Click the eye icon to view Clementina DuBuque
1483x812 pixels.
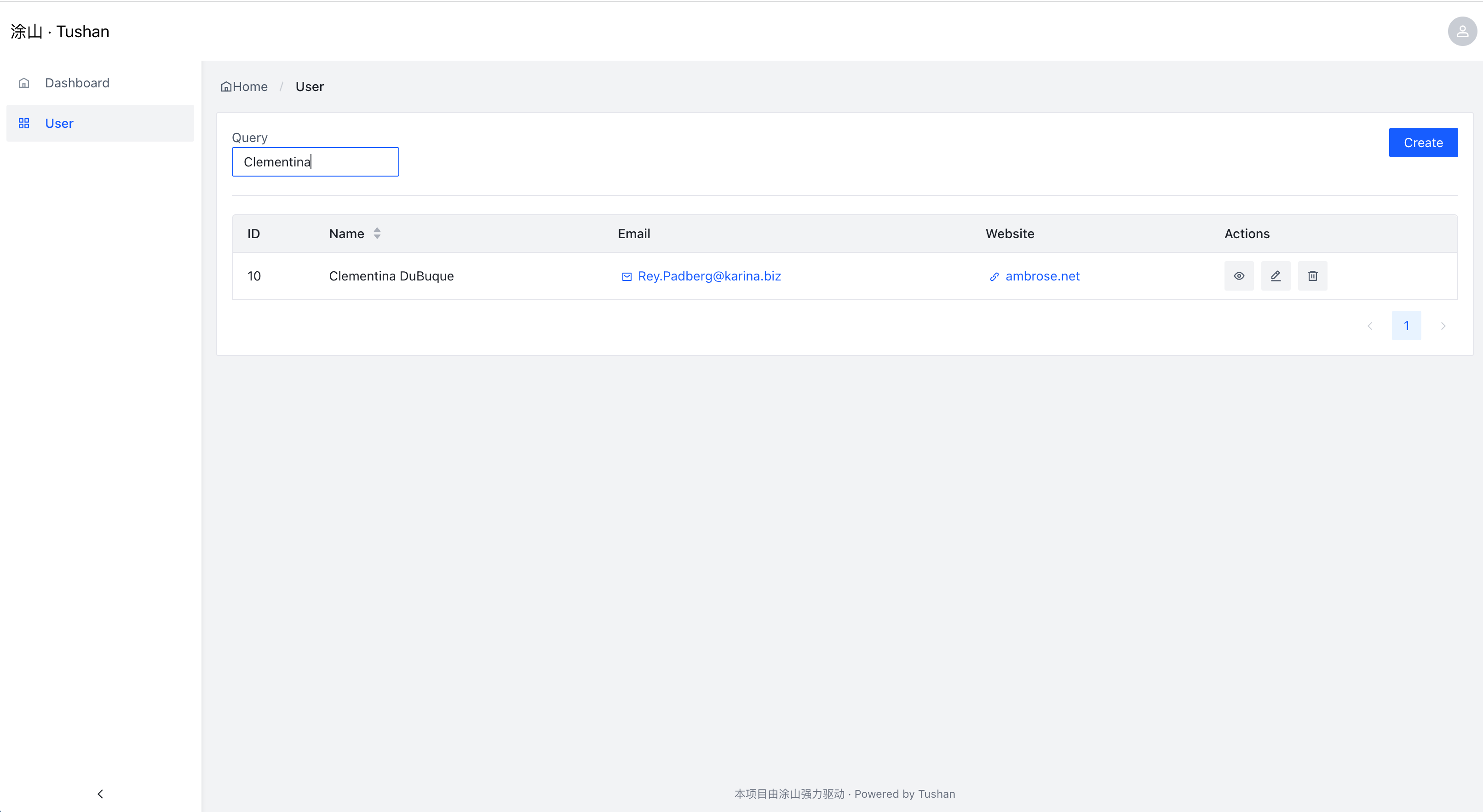pyautogui.click(x=1239, y=276)
